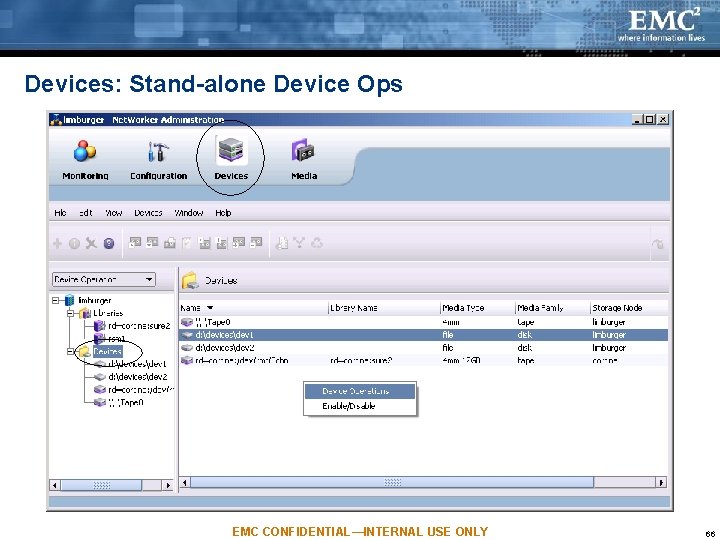Screen dimensions: 720x540
Task: Sort by the Storage Node column header
Action: (629, 308)
